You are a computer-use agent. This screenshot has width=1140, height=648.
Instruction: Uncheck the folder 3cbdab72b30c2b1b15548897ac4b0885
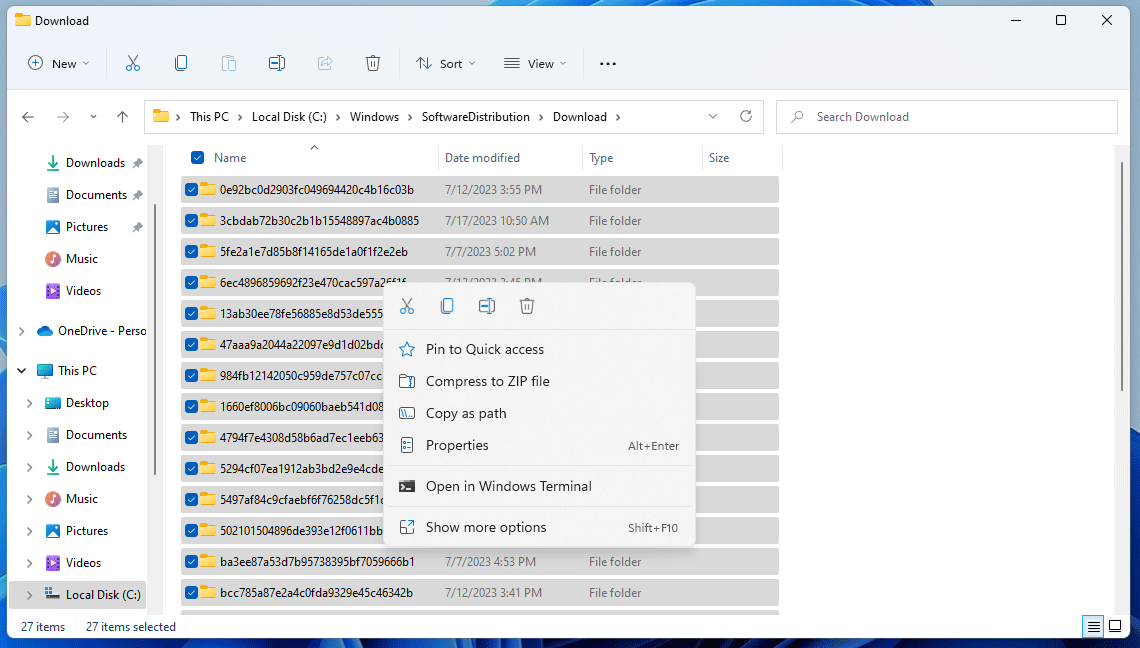(x=191, y=220)
